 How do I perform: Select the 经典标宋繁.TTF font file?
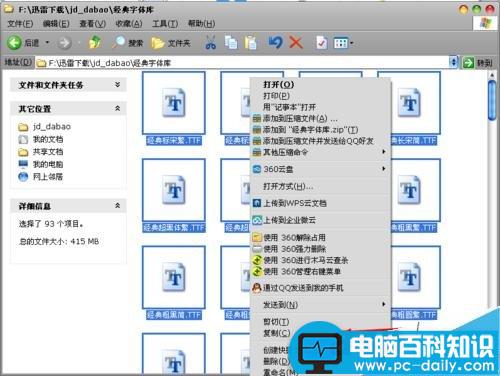[x=174, y=109]
